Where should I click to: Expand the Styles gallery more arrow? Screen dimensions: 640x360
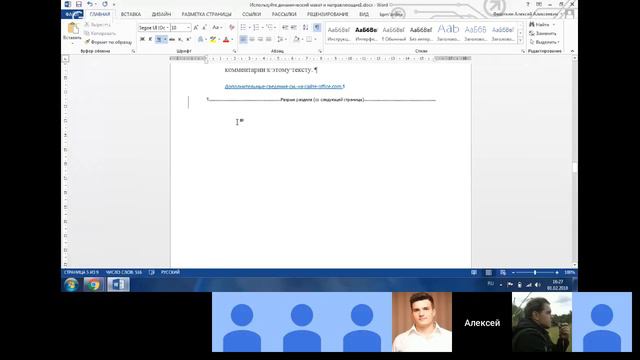pos(520,41)
